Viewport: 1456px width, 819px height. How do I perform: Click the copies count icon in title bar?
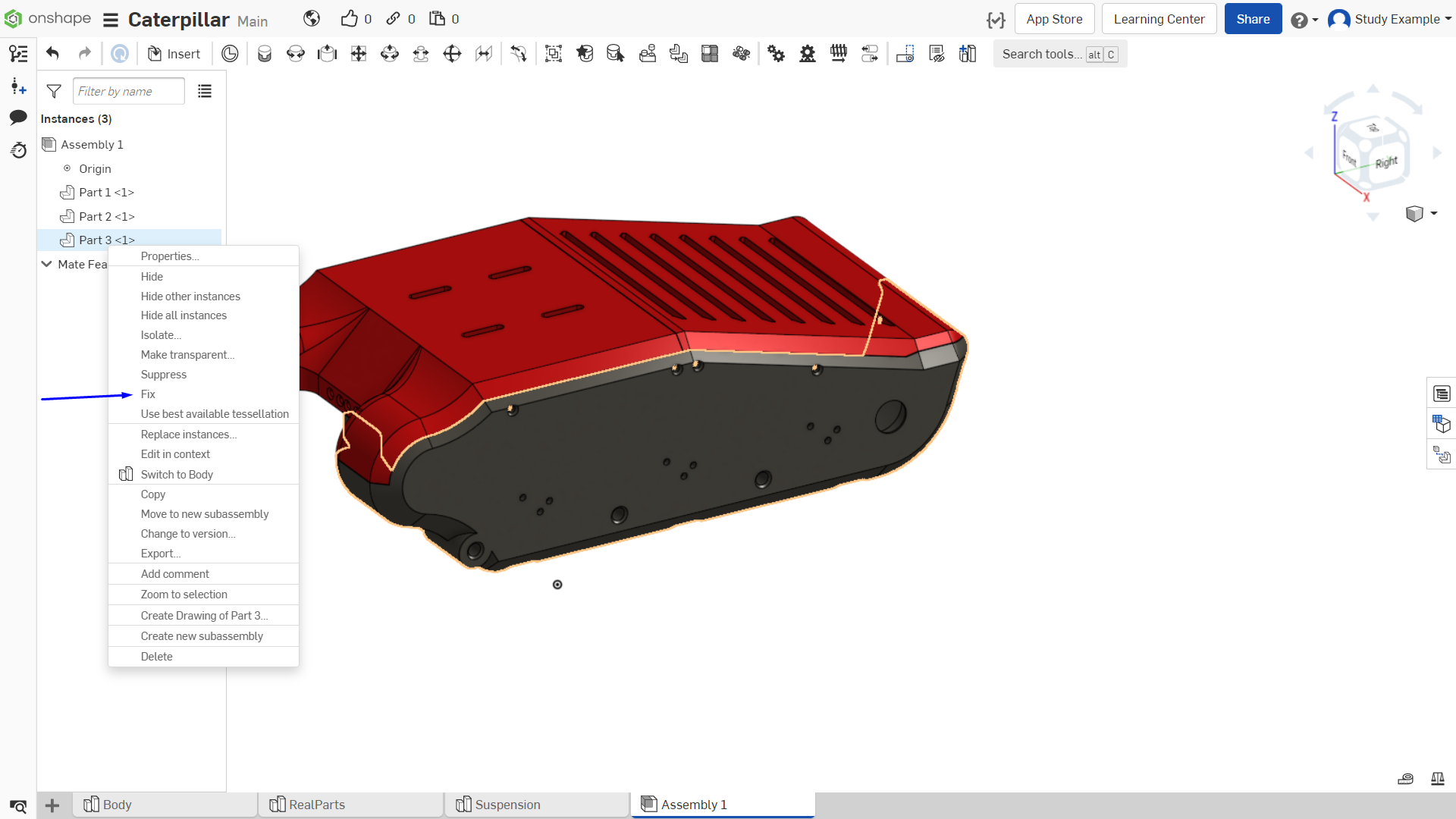coord(437,19)
